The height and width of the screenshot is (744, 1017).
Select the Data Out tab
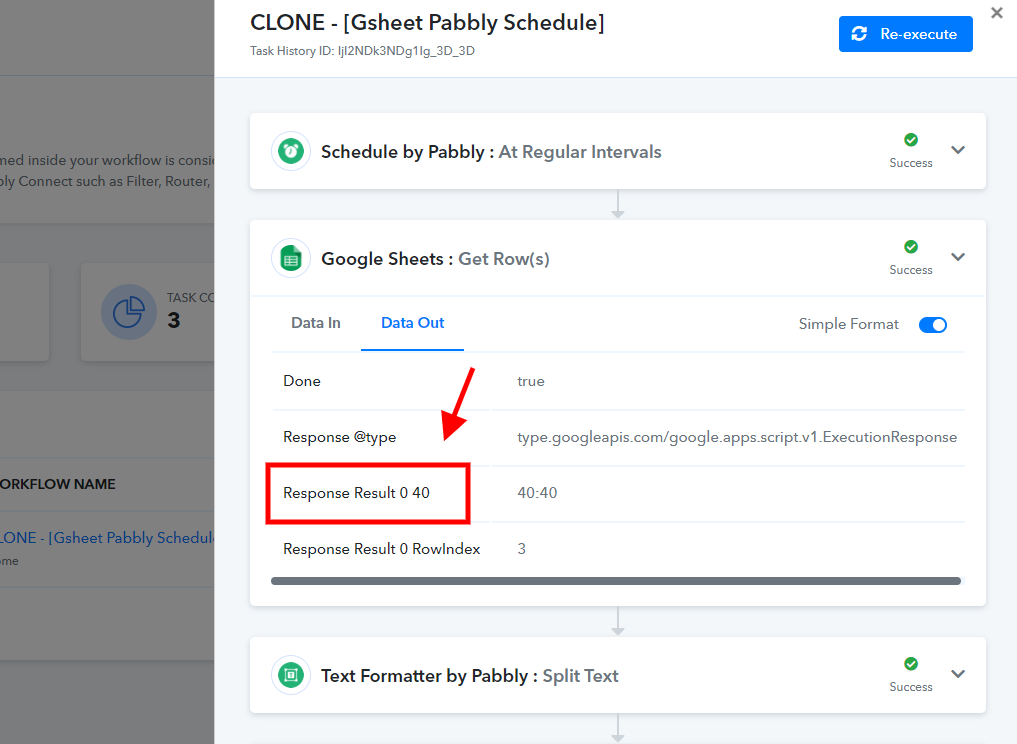tap(413, 323)
